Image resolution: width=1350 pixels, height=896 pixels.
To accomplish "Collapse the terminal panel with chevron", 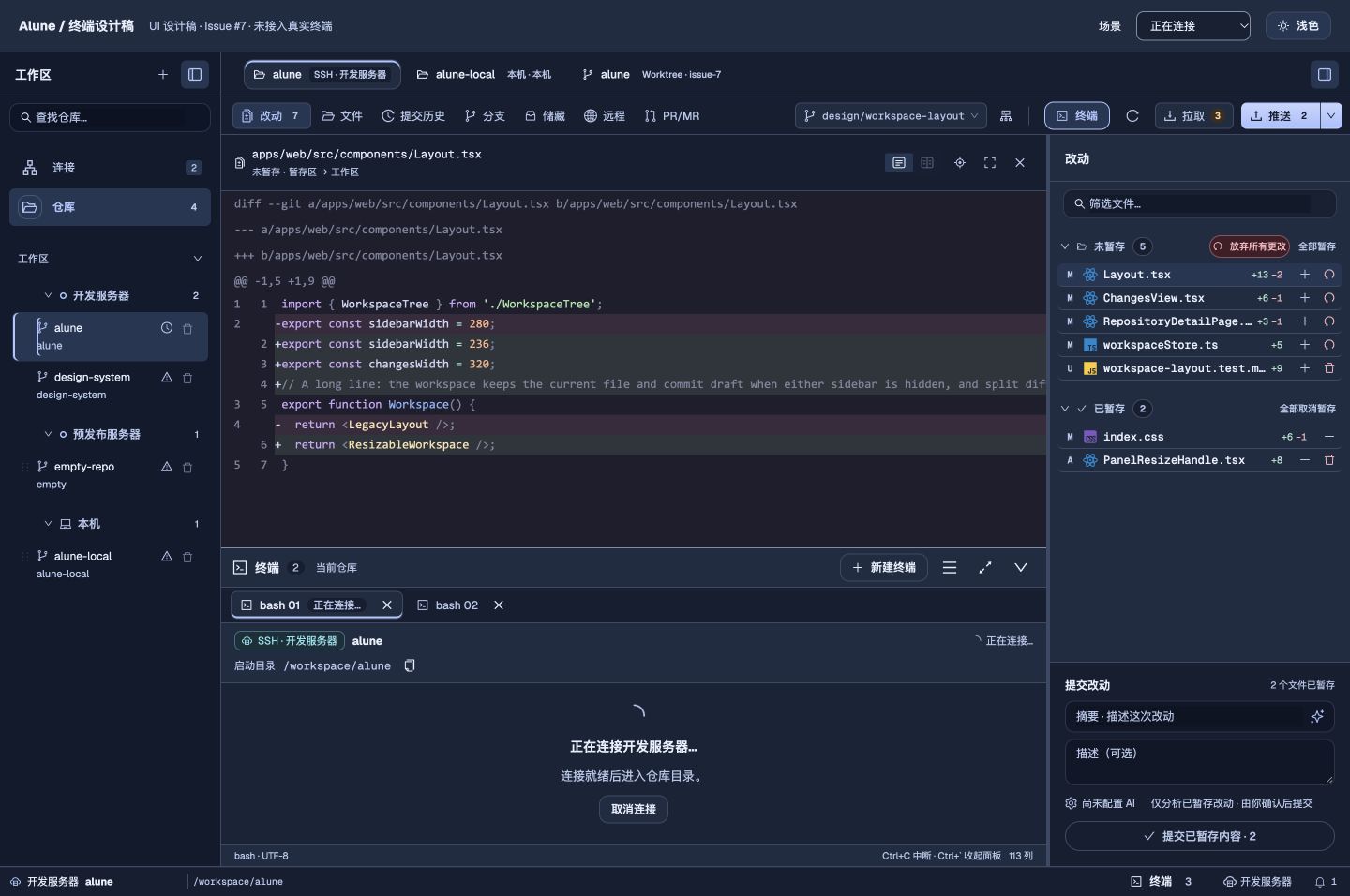I will coord(1021,568).
